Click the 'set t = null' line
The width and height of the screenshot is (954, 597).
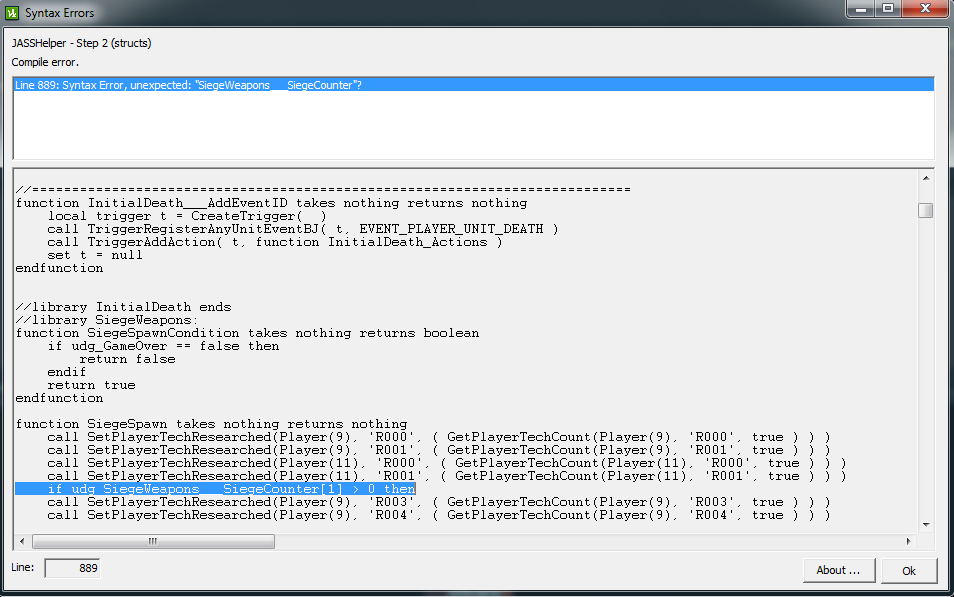pos(95,255)
